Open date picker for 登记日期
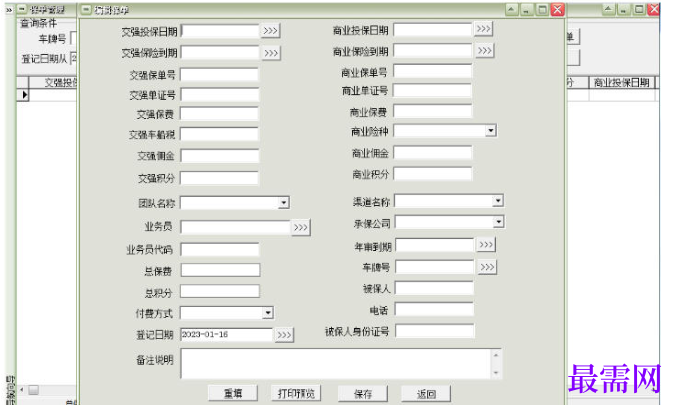 click(x=284, y=335)
